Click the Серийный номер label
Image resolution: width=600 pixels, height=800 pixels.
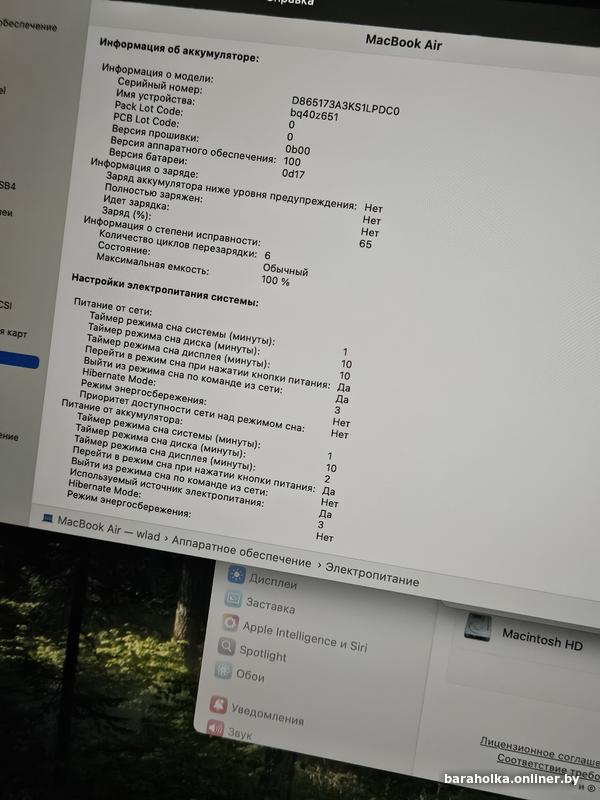160,85
